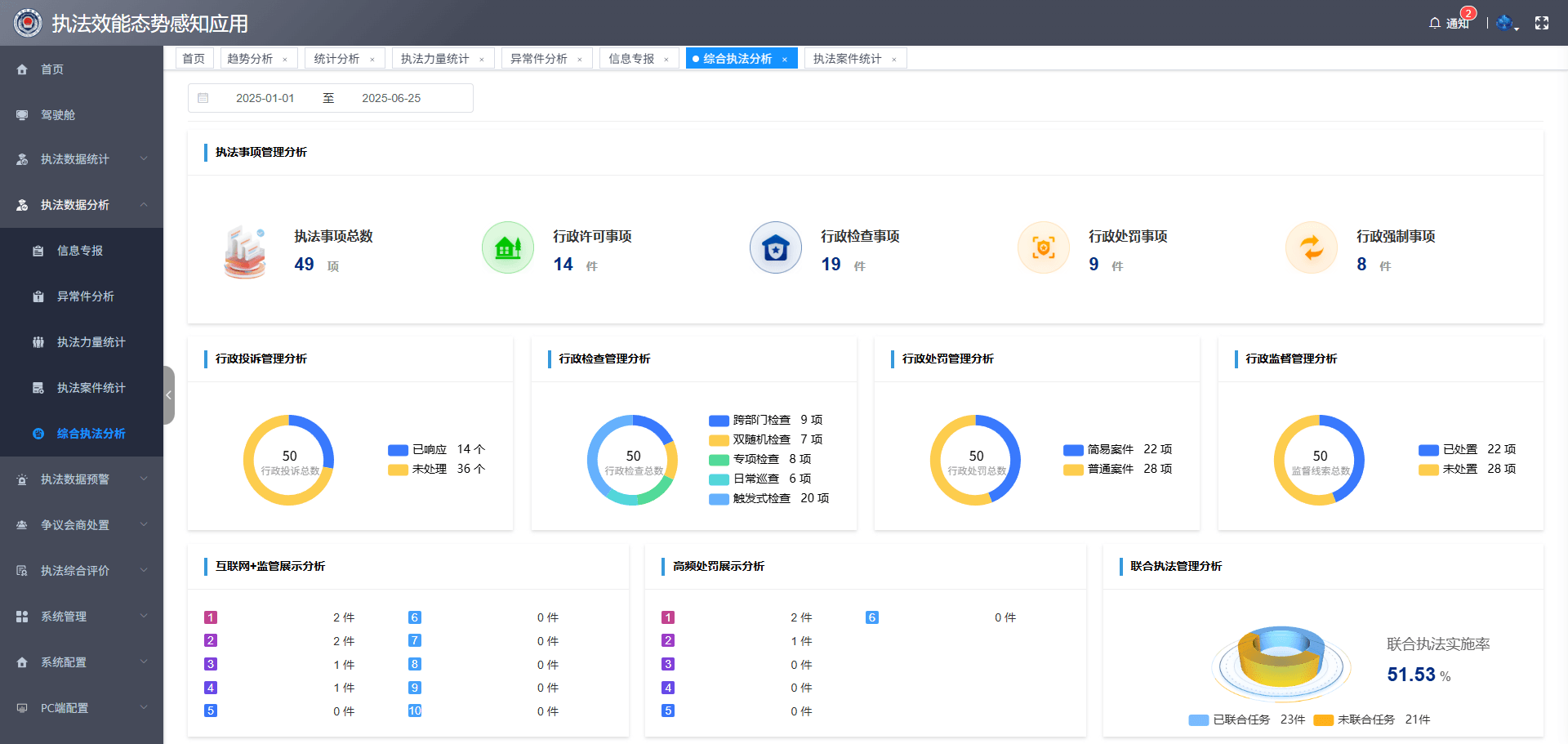Open the calendar icon beside the date range

203,97
